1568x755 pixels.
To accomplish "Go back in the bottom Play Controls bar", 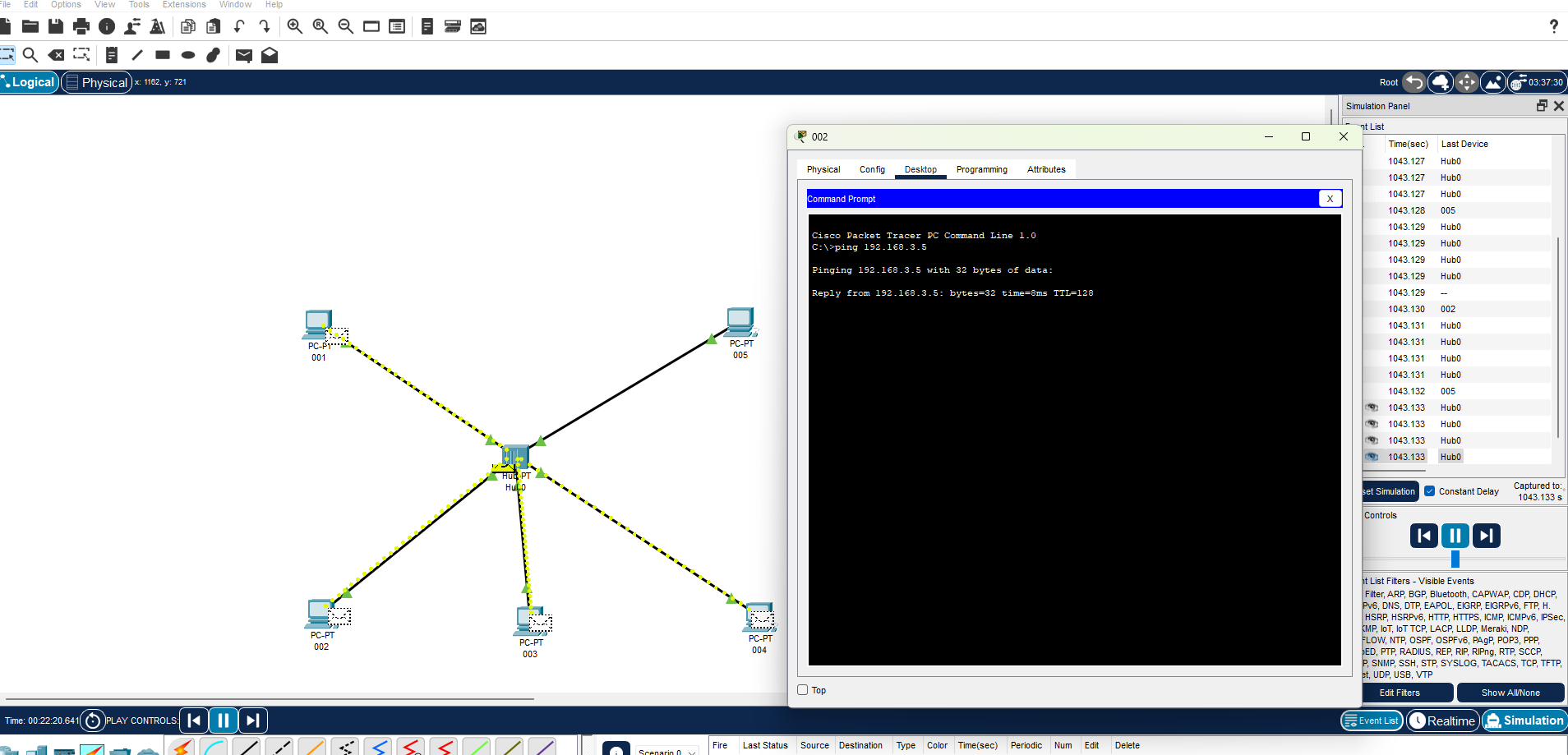I will coord(194,720).
